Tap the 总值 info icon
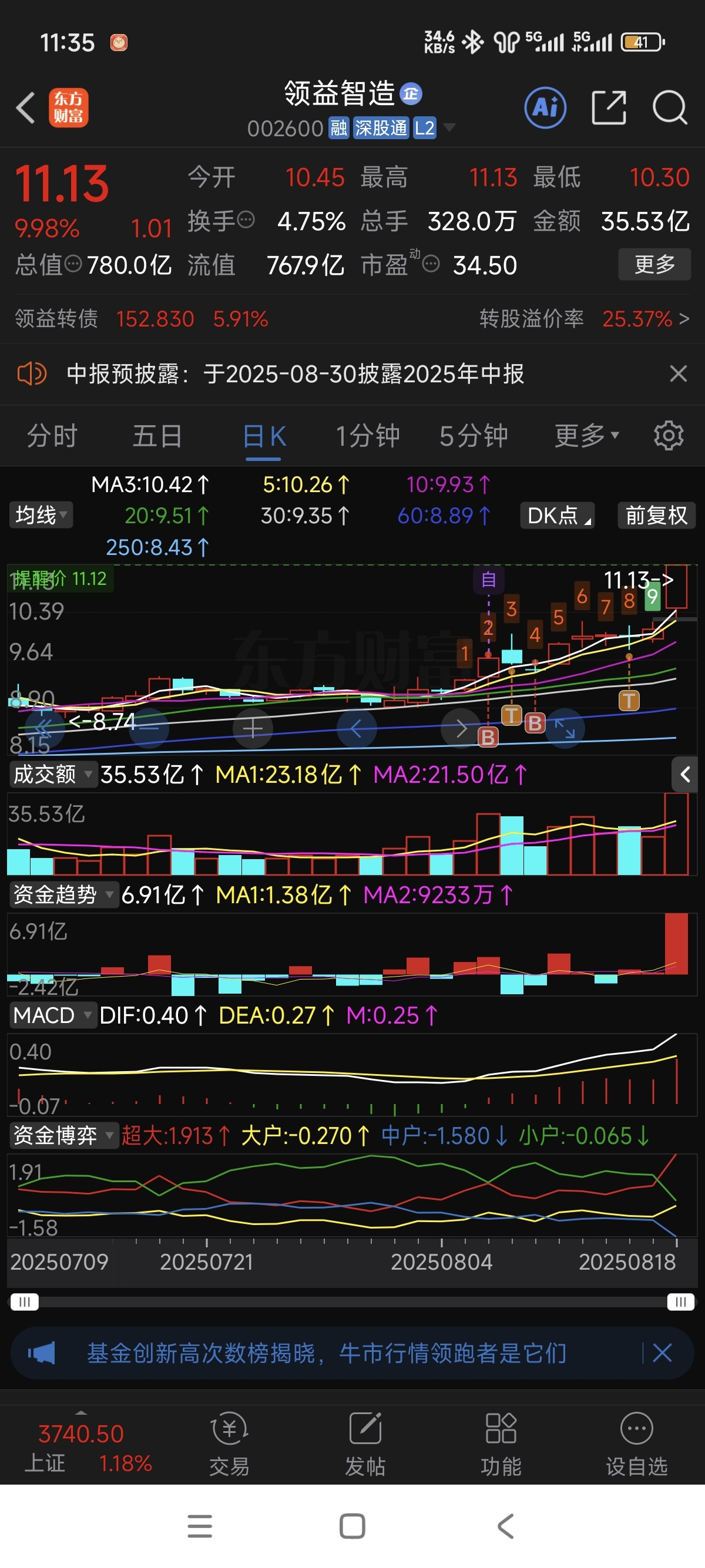Screen dimensions: 705x1568 pyautogui.click(x=73, y=264)
